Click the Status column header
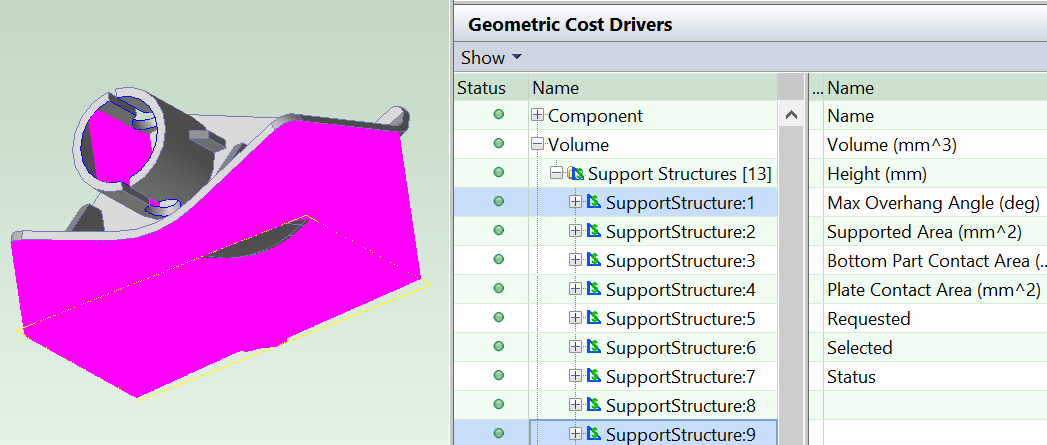This screenshot has width=1047, height=445. (x=481, y=88)
